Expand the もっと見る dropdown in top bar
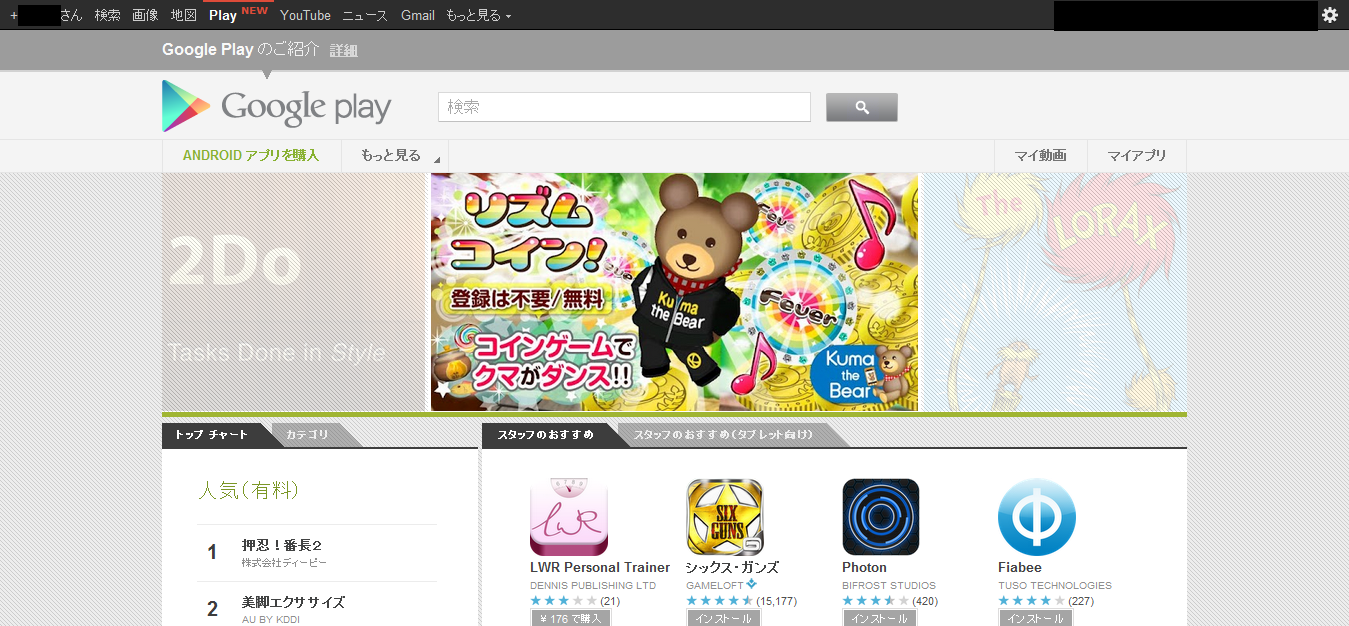The height and width of the screenshot is (626, 1349). pyautogui.click(x=478, y=16)
